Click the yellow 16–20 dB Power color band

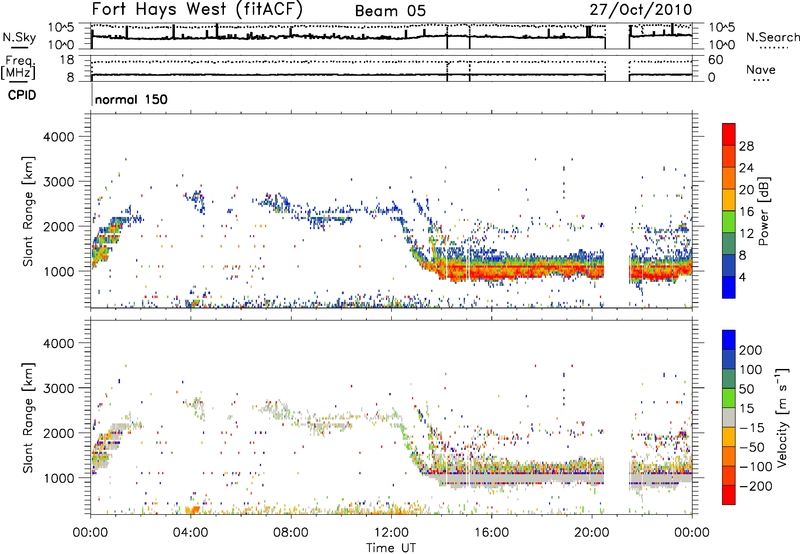tap(729, 199)
